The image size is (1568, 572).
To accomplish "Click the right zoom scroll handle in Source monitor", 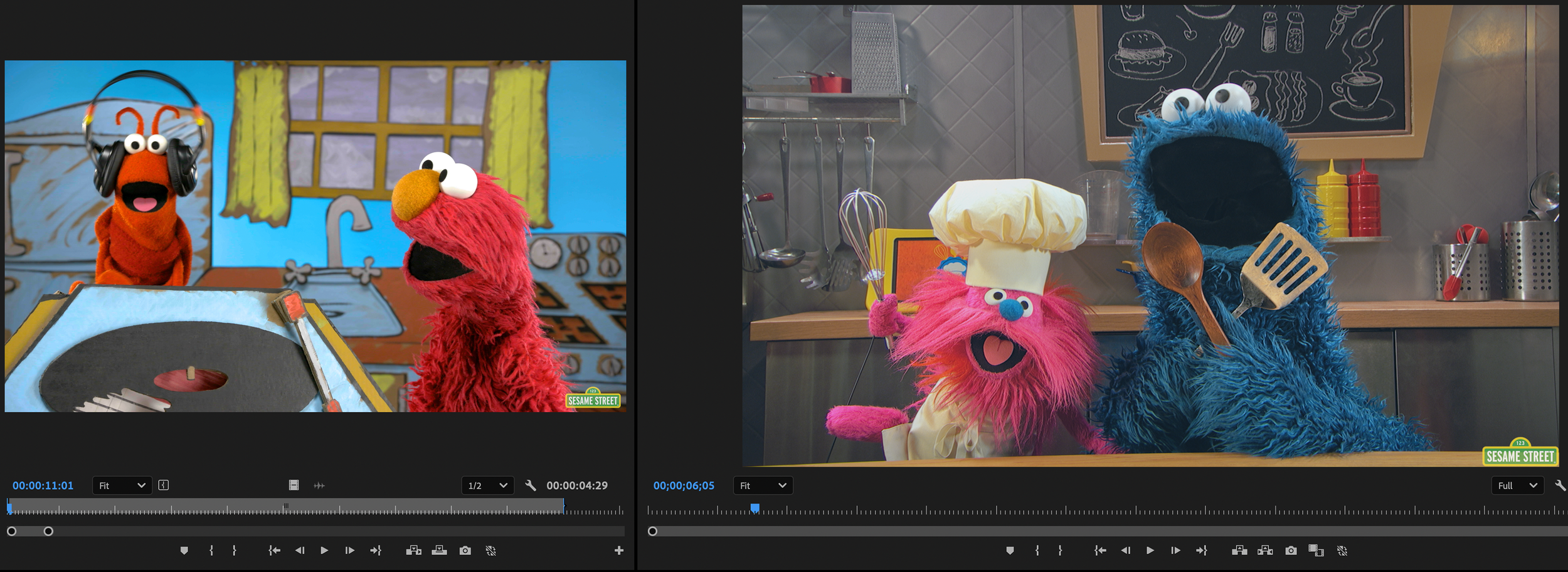I will [48, 531].
